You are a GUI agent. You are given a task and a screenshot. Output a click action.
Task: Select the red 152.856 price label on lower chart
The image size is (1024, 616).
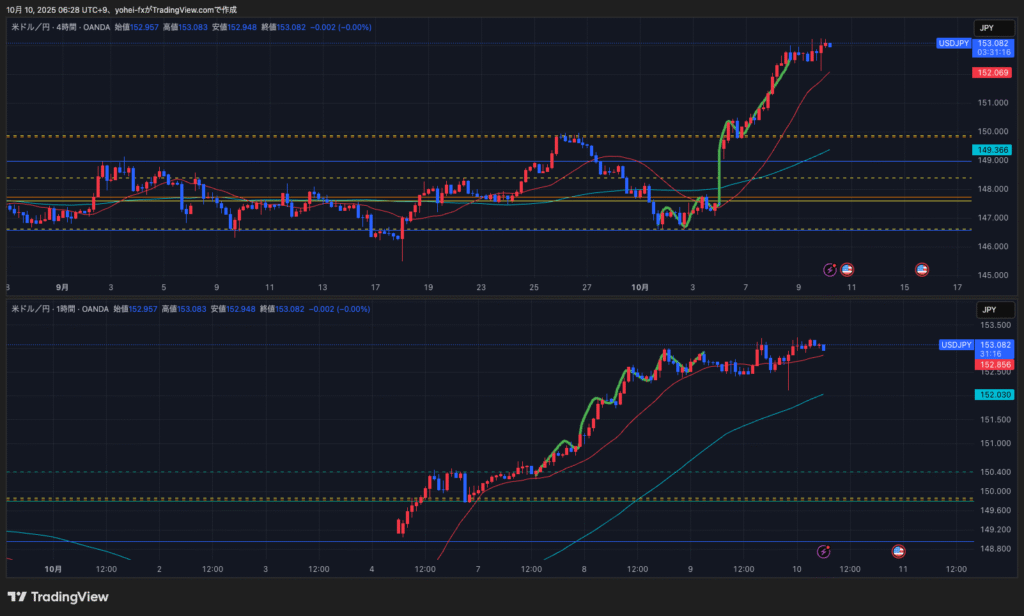(993, 365)
